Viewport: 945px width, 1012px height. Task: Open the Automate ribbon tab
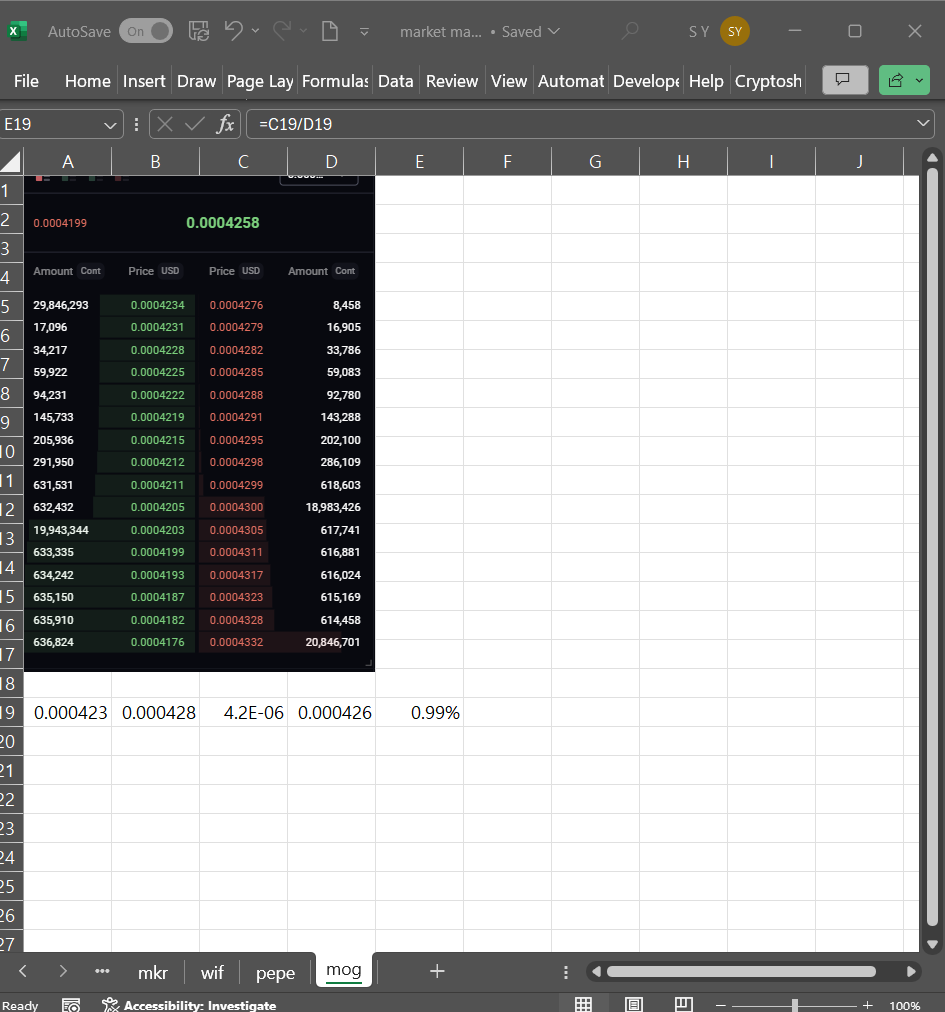[571, 81]
